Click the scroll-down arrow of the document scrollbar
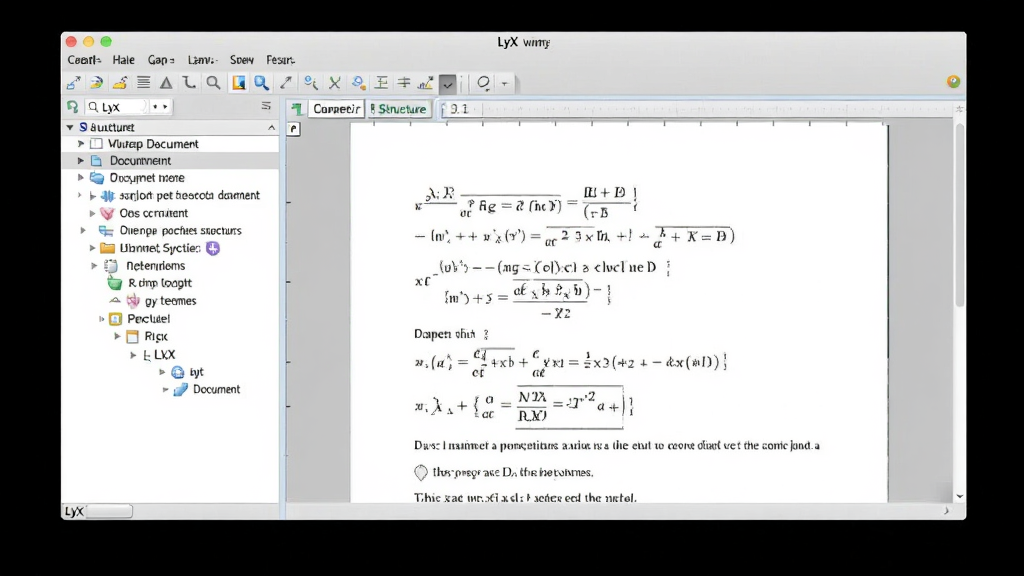1024x576 pixels. pos(959,496)
